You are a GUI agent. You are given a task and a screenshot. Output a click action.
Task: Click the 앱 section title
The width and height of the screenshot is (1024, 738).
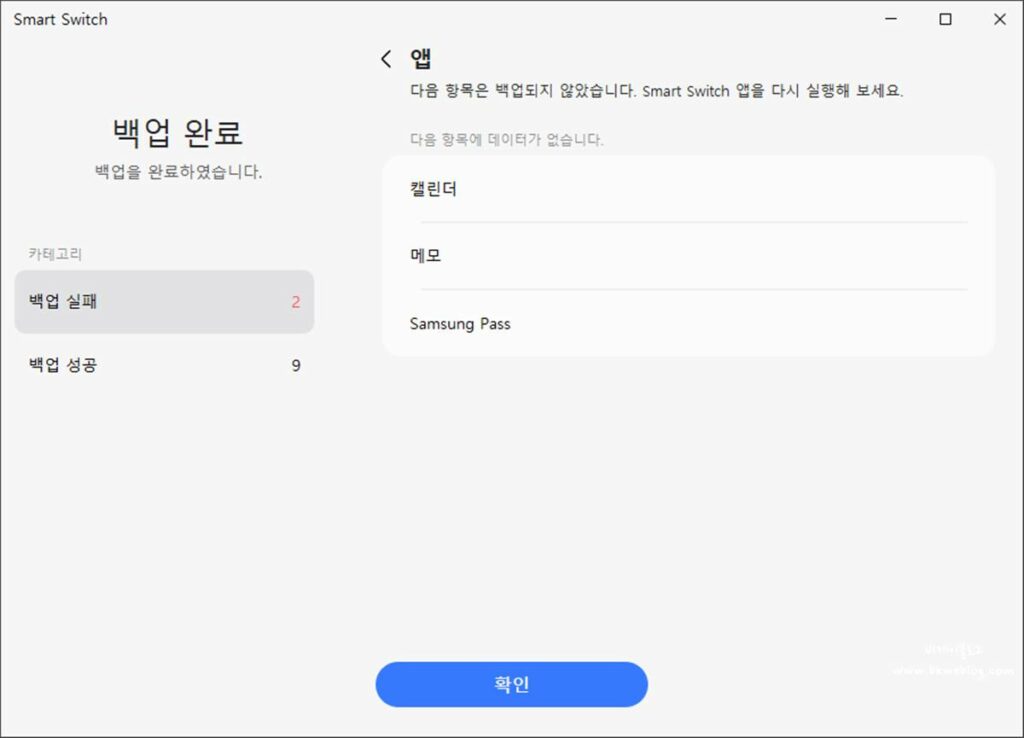pos(421,59)
